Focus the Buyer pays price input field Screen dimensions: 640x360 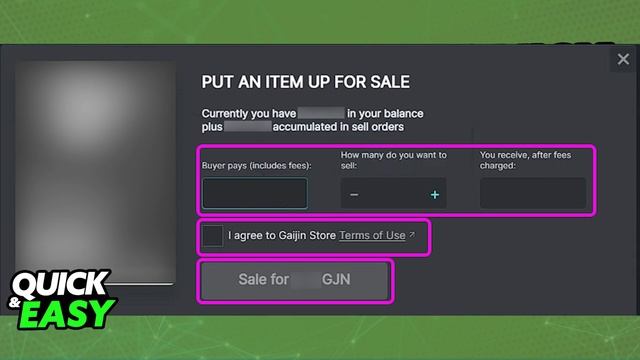click(255, 193)
